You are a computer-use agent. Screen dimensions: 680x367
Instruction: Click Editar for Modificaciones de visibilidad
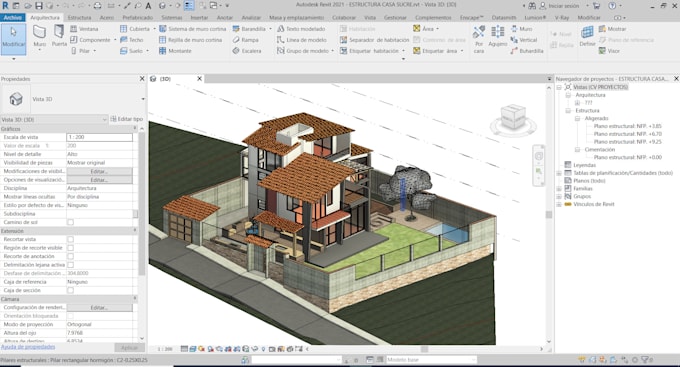pos(99,171)
